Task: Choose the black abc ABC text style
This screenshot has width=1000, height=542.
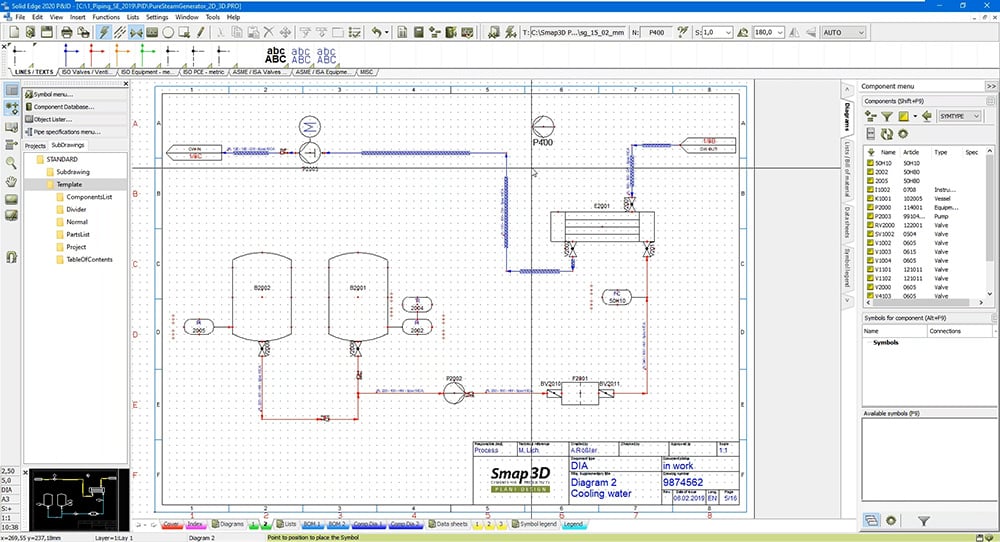Action: 276,55
